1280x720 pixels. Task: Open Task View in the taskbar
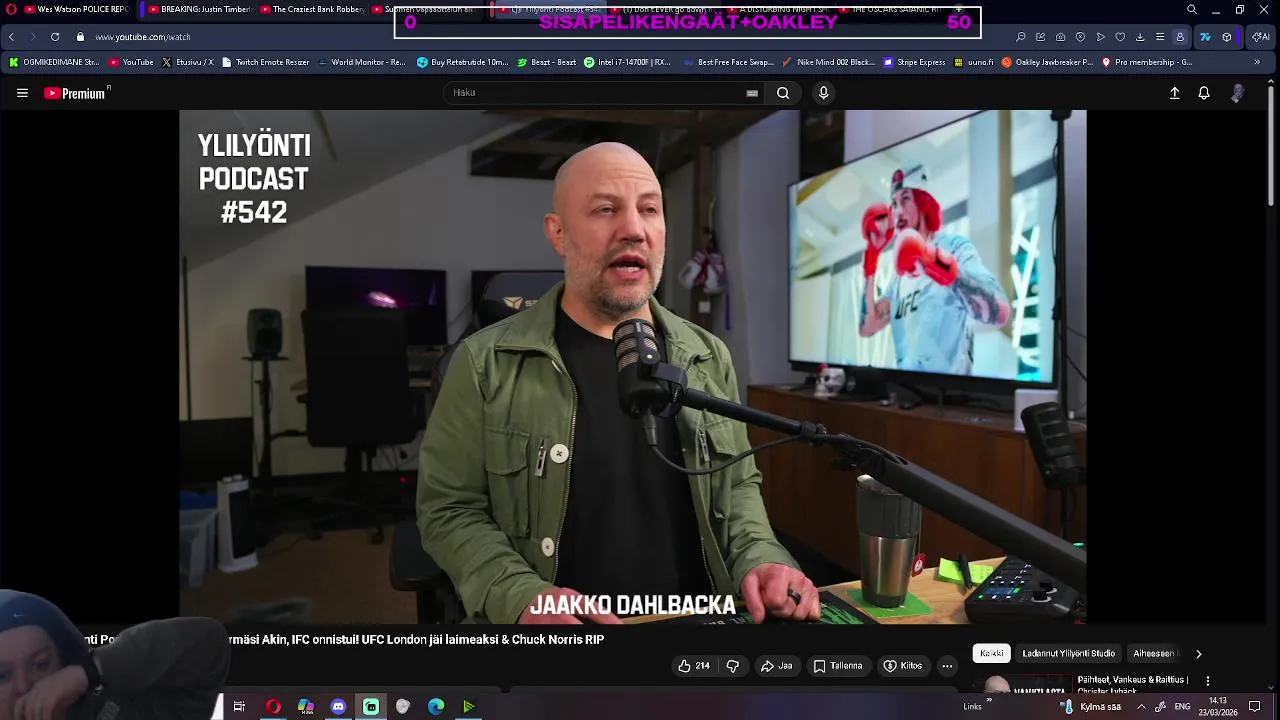[239, 707]
